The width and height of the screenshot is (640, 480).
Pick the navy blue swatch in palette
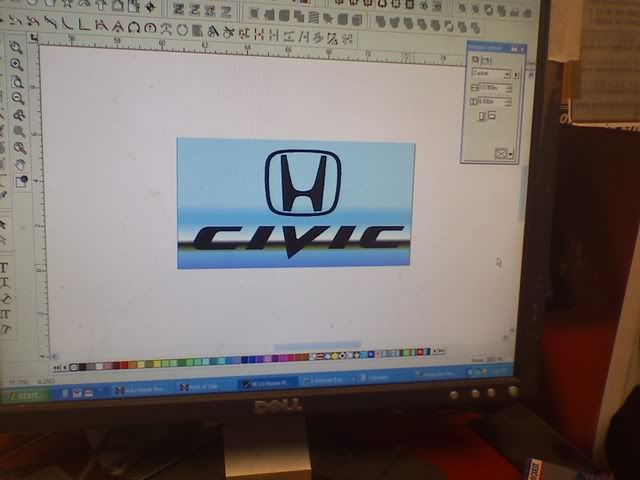coord(245,360)
